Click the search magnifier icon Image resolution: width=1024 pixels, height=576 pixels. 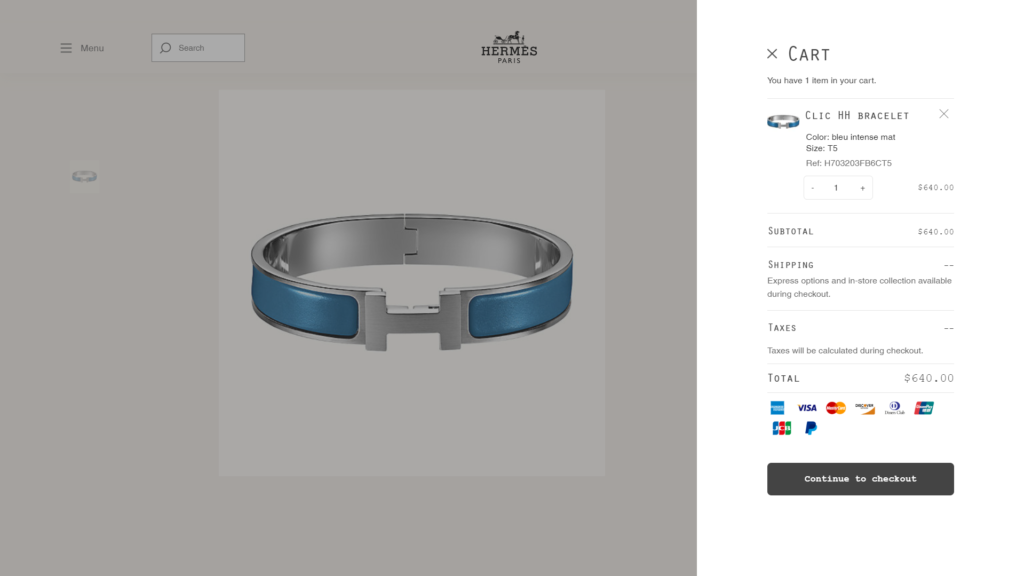165,48
